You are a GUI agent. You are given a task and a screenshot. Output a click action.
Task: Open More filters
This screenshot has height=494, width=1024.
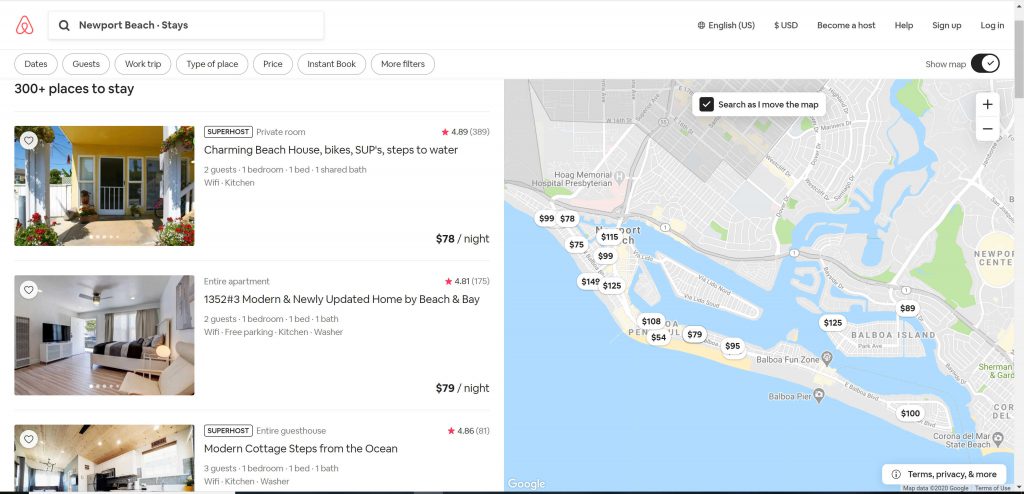[x=403, y=64]
